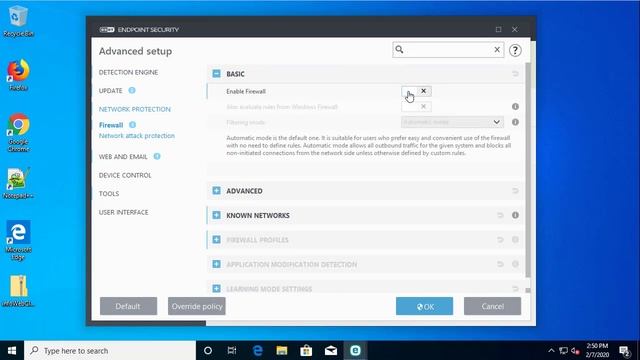640x360 pixels.
Task: Open Recycle Bin desktop icon
Action: 18,22
